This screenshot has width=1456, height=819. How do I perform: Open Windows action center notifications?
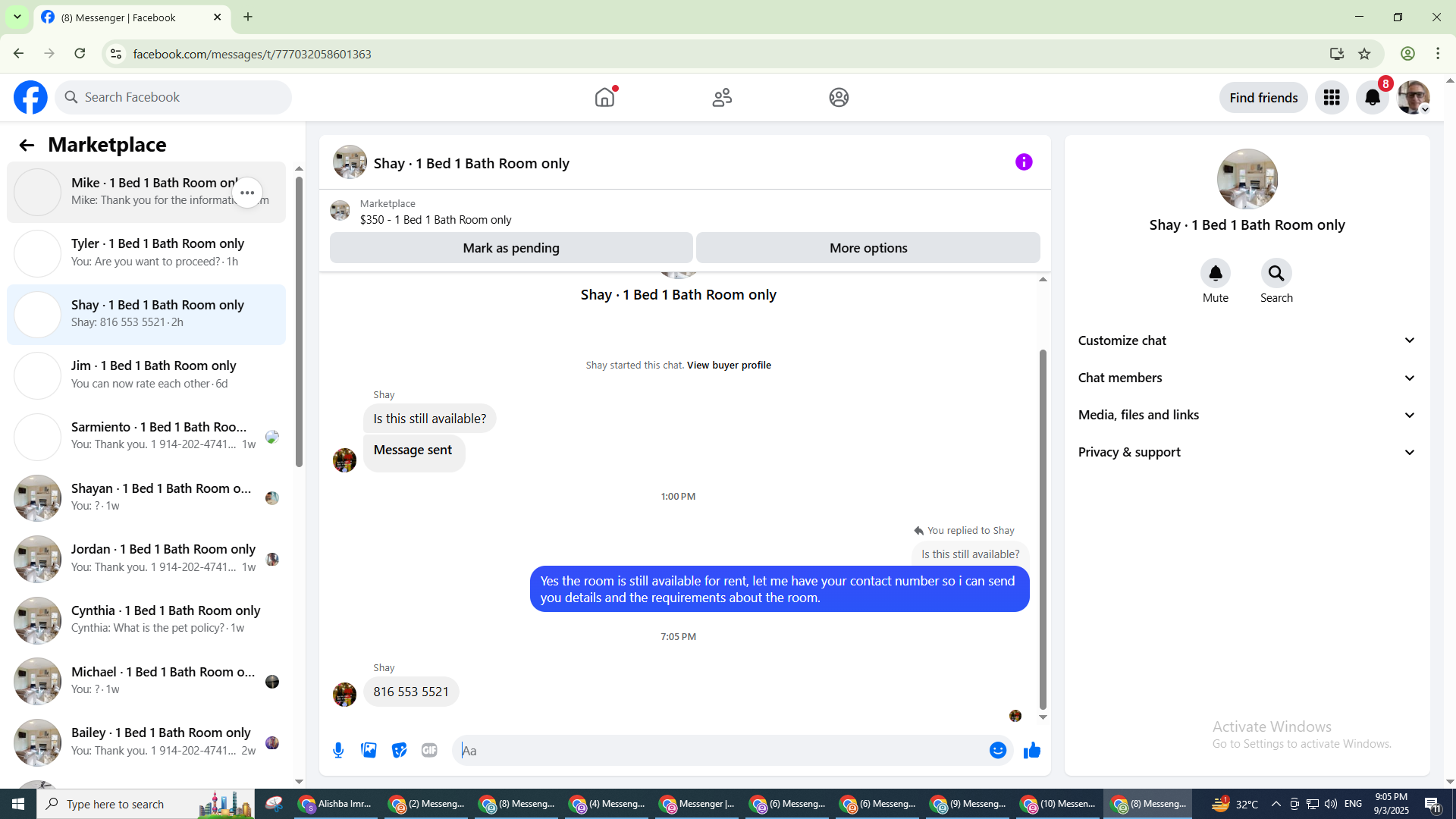(1432, 804)
